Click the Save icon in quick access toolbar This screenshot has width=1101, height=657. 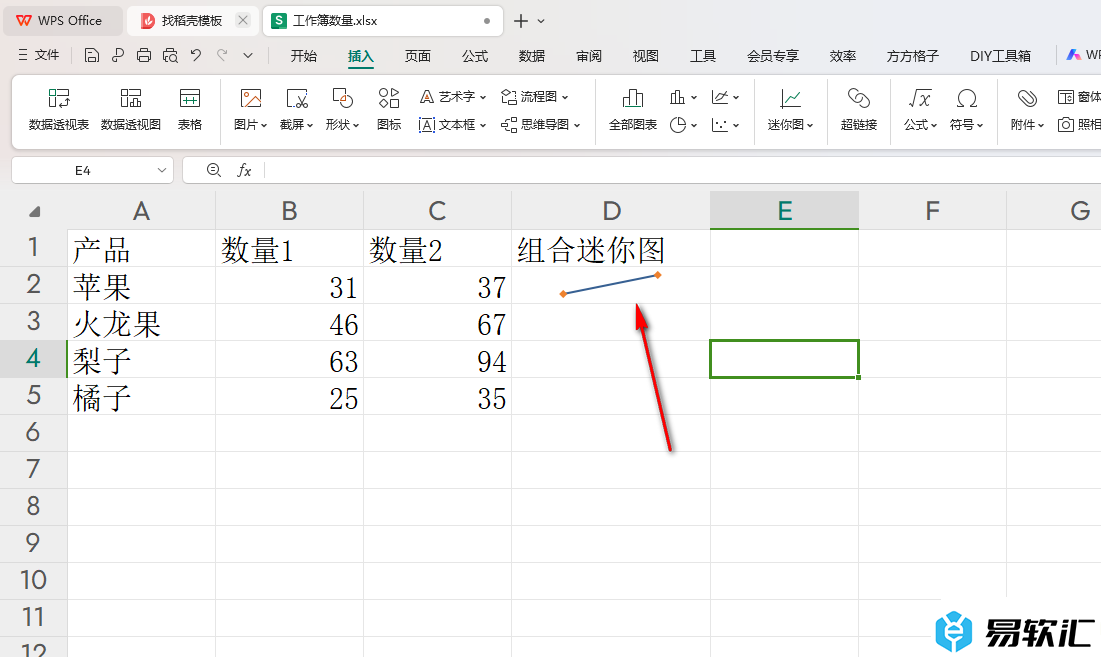coord(91,55)
